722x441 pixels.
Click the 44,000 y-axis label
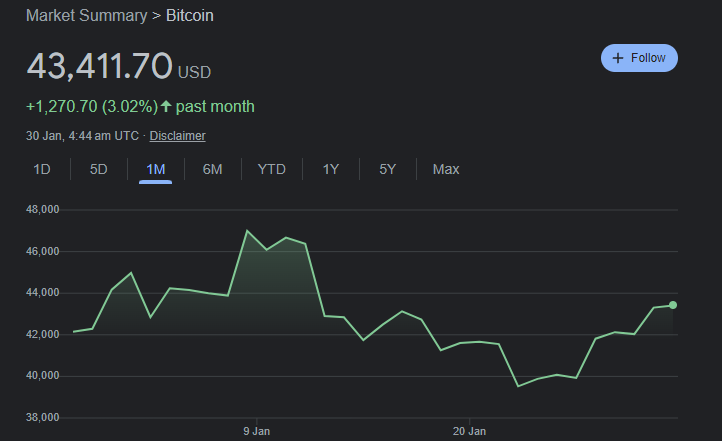(x=42, y=293)
